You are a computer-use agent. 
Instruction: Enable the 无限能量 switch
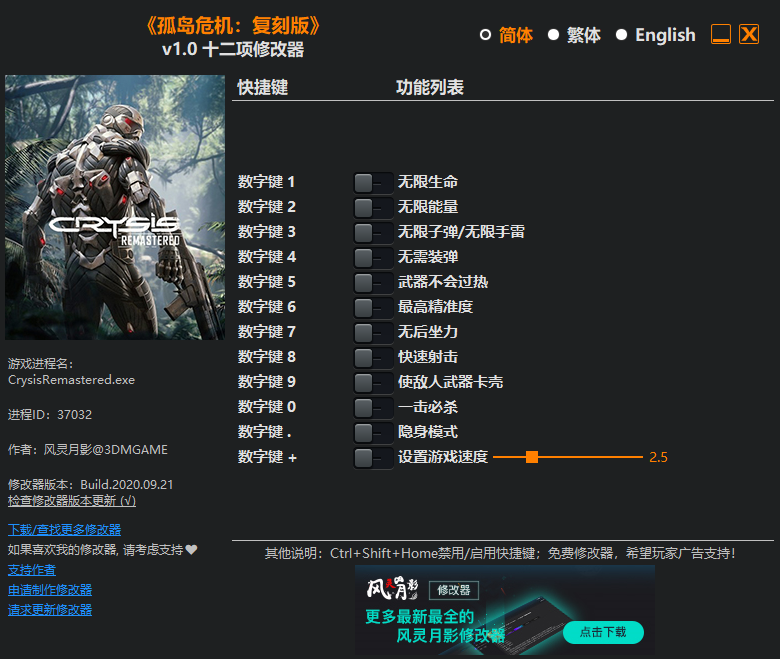373,208
